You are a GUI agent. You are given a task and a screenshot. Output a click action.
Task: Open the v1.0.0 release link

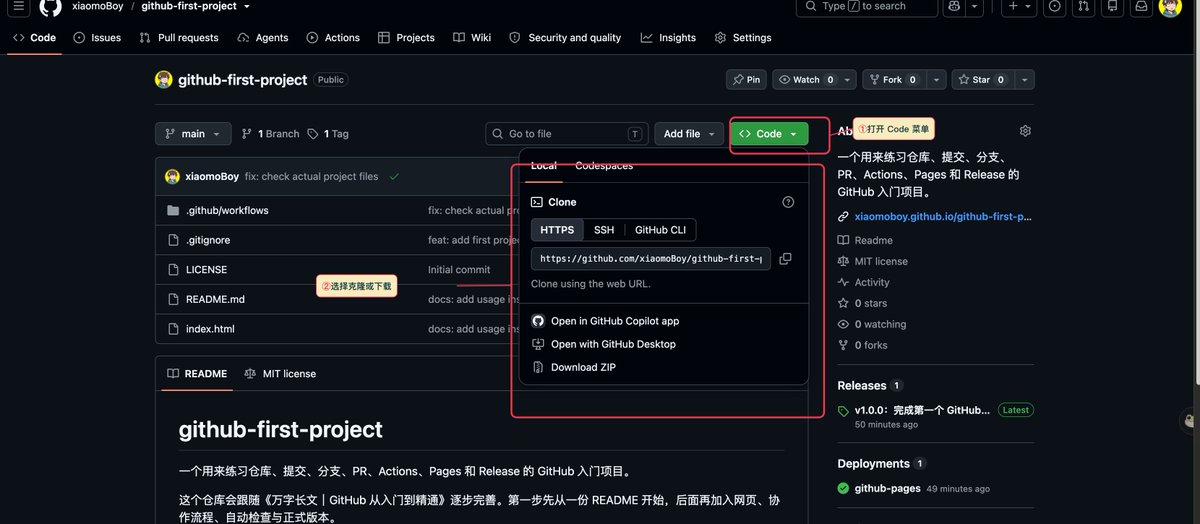(922, 410)
